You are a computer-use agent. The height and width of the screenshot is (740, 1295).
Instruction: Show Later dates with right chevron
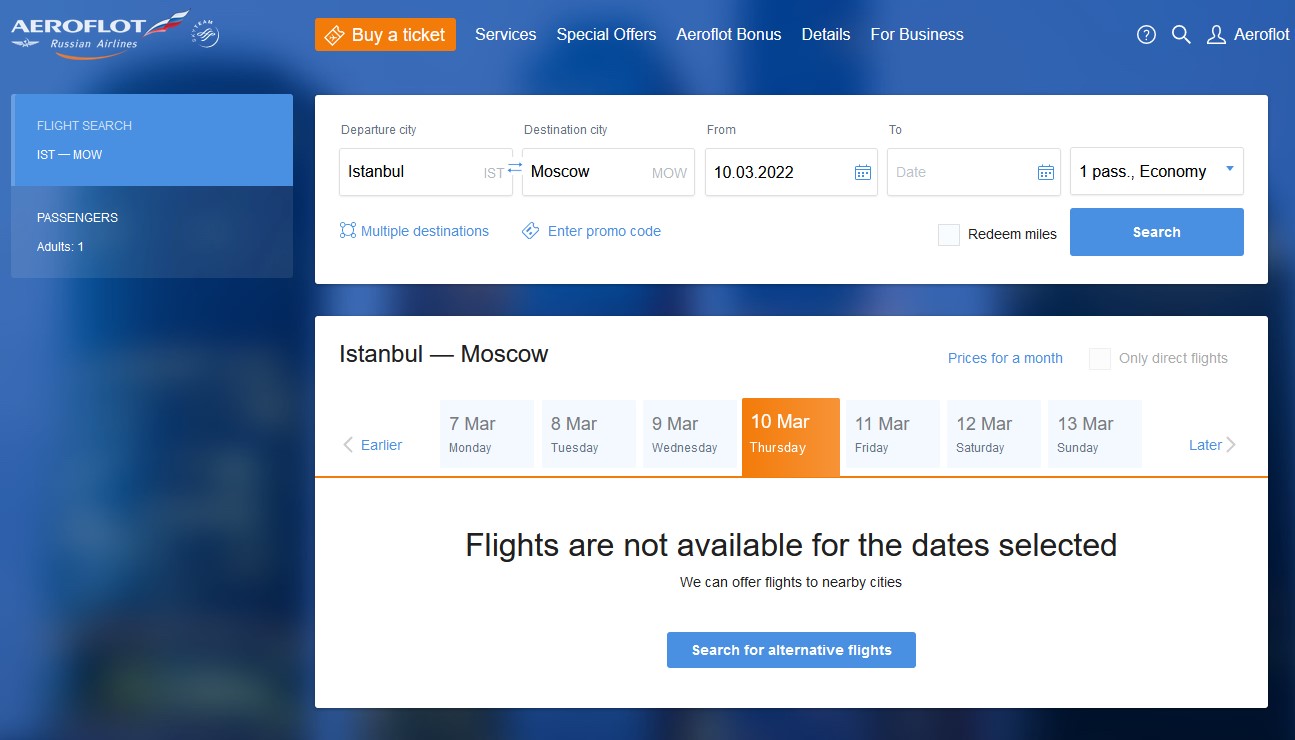[1231, 445]
